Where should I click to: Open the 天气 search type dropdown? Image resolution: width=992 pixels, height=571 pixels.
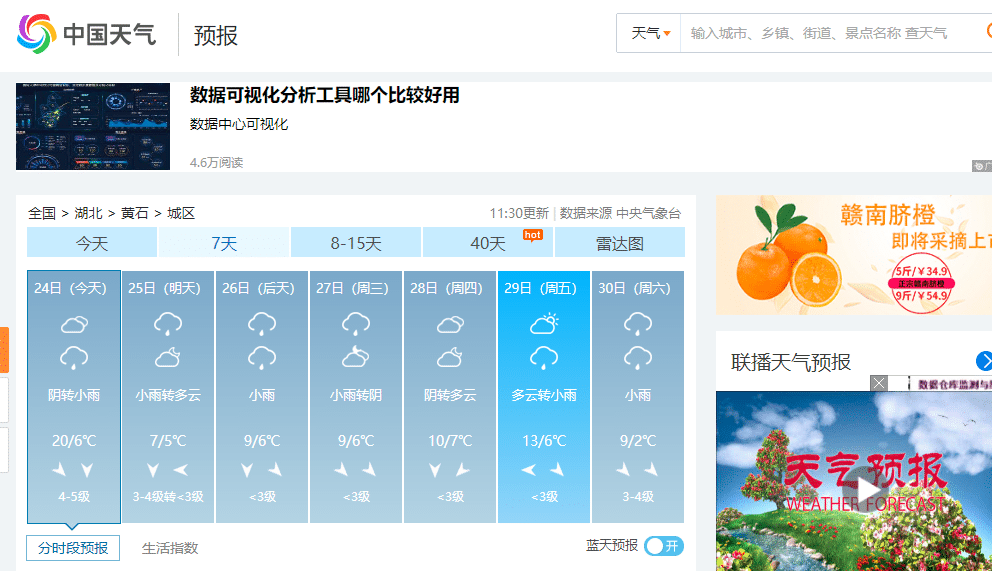pos(649,33)
